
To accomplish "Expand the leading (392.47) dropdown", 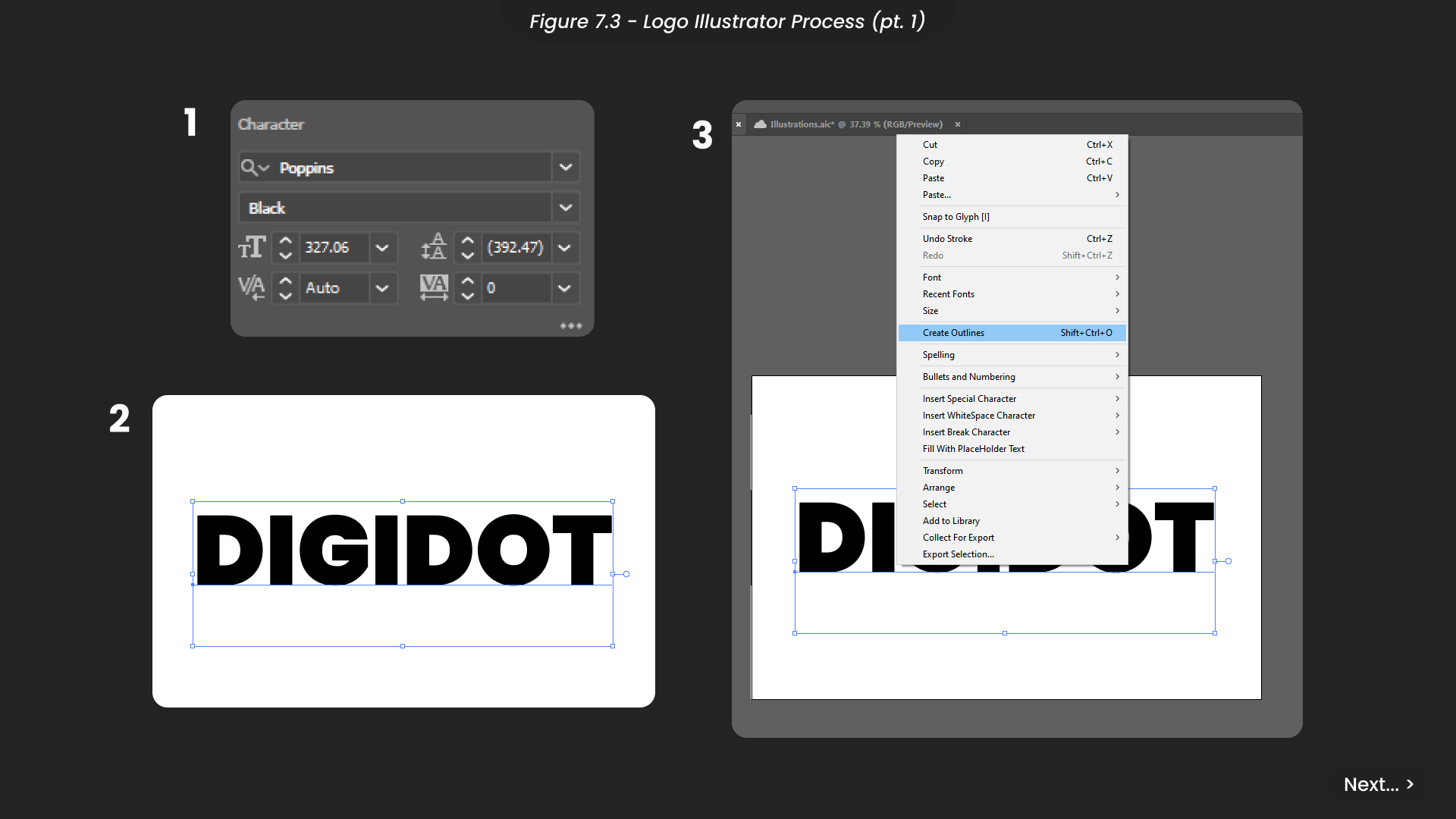I will point(564,247).
